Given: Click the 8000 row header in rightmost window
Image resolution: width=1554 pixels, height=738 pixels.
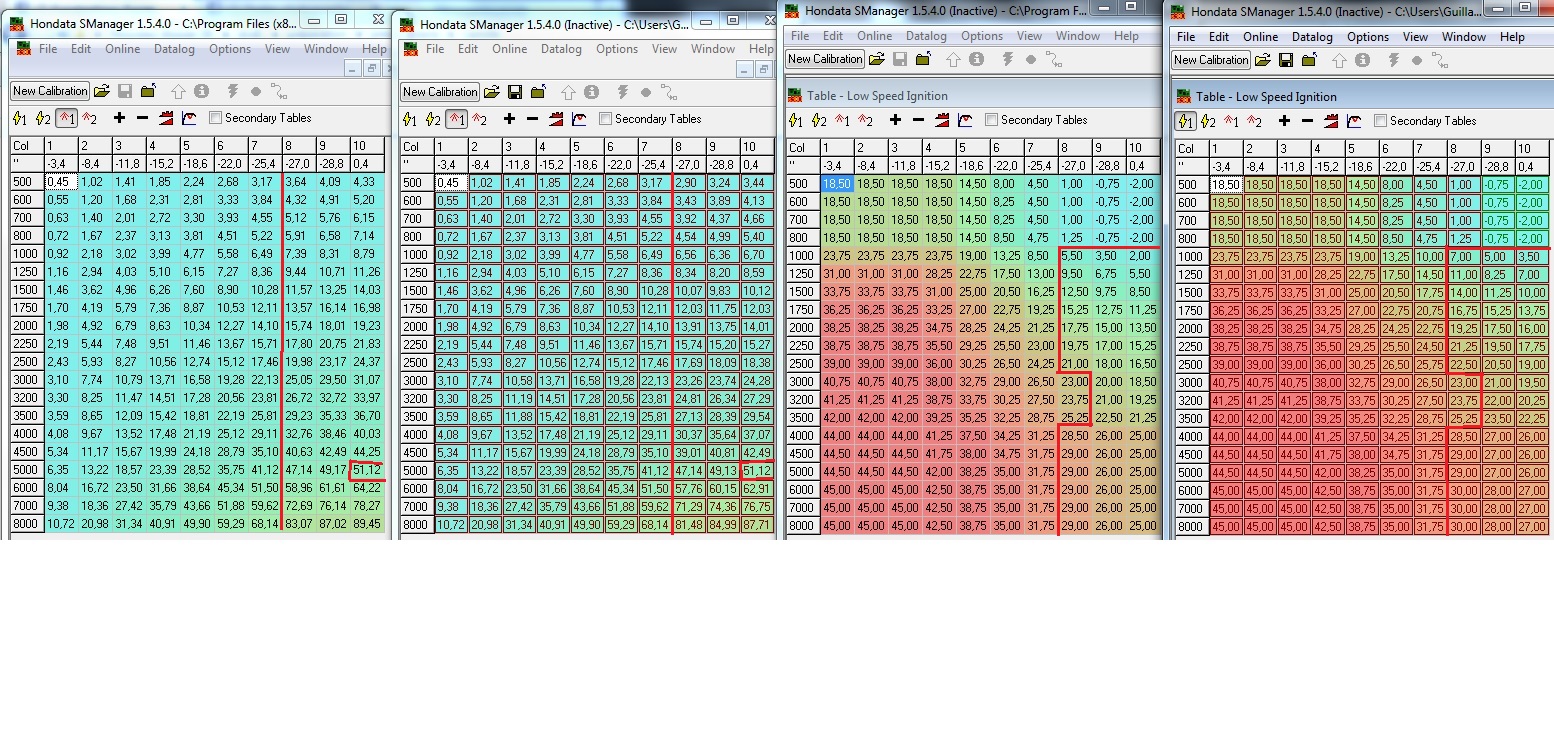Looking at the screenshot, I should tap(1190, 527).
